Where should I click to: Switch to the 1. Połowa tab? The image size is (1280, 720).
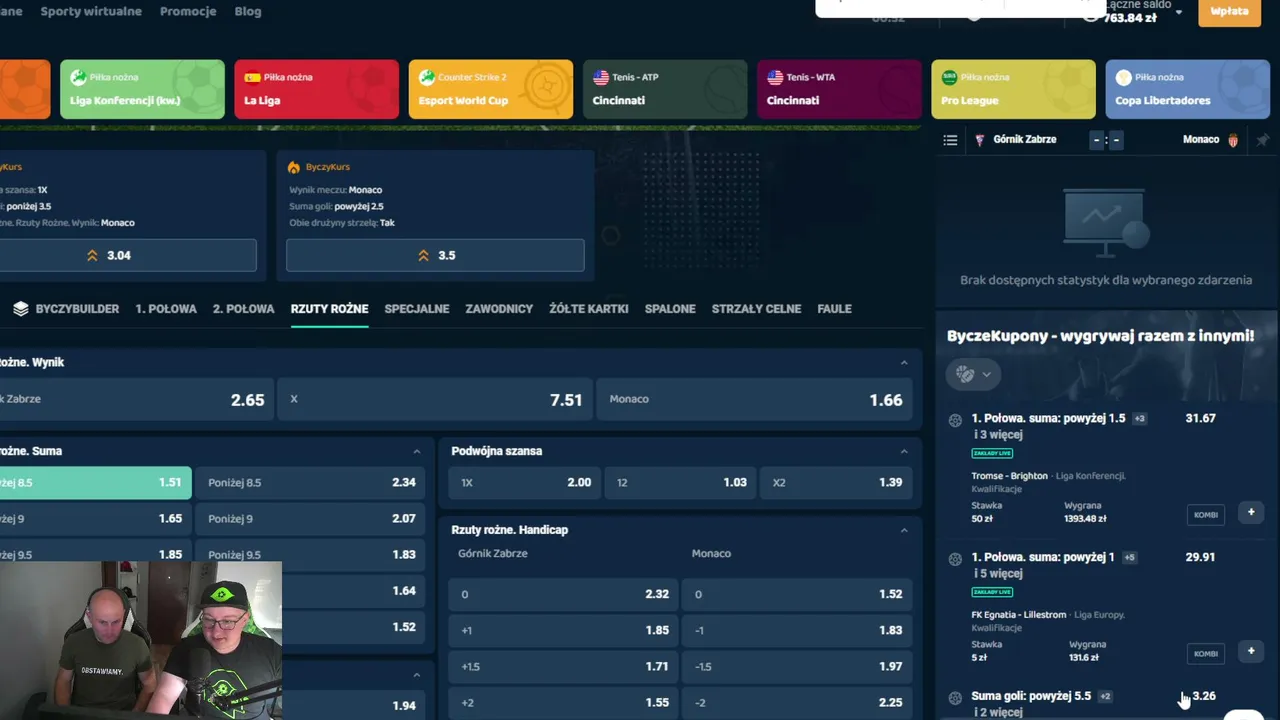166,309
